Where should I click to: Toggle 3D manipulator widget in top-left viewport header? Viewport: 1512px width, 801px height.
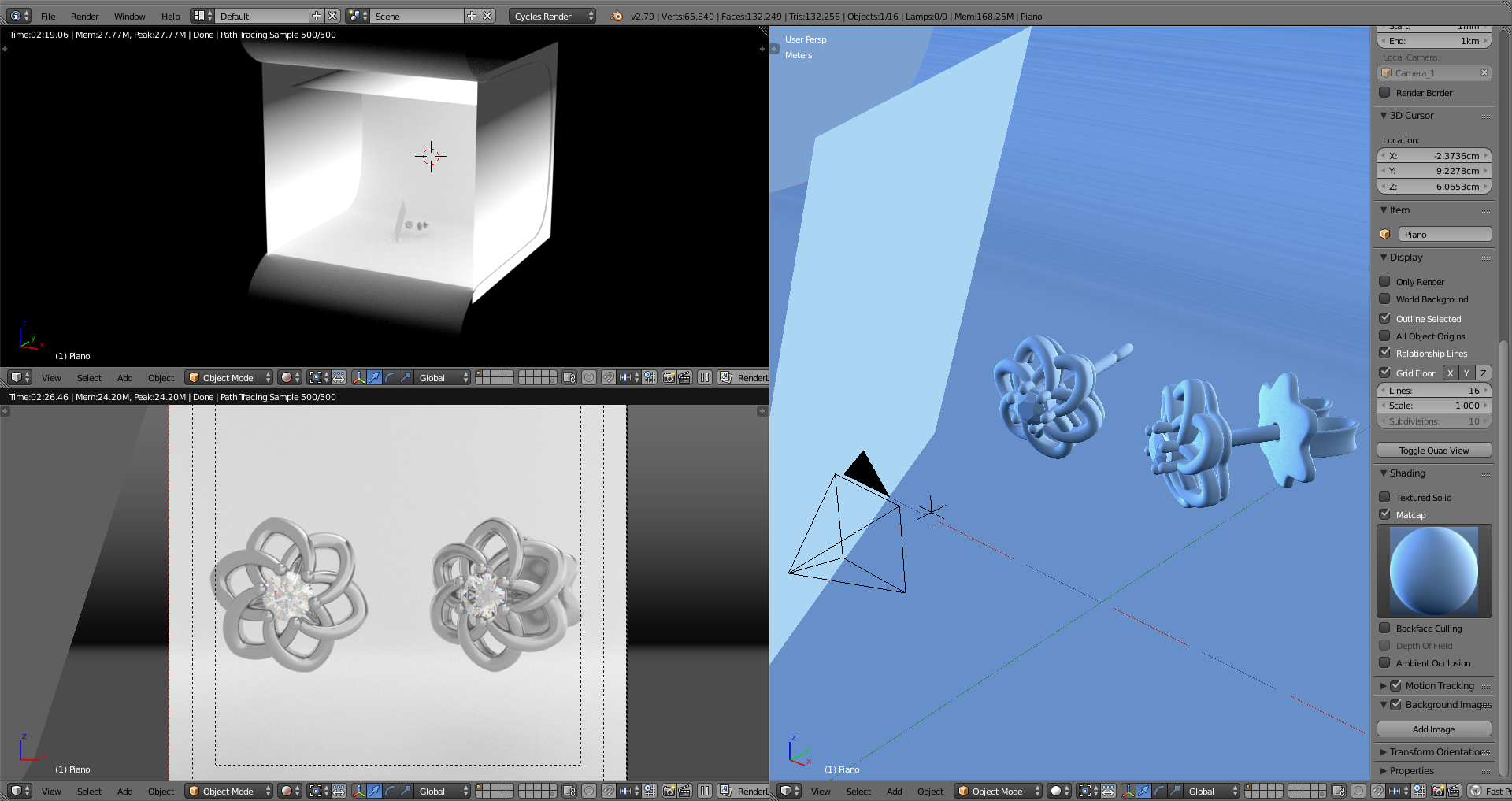[359, 377]
